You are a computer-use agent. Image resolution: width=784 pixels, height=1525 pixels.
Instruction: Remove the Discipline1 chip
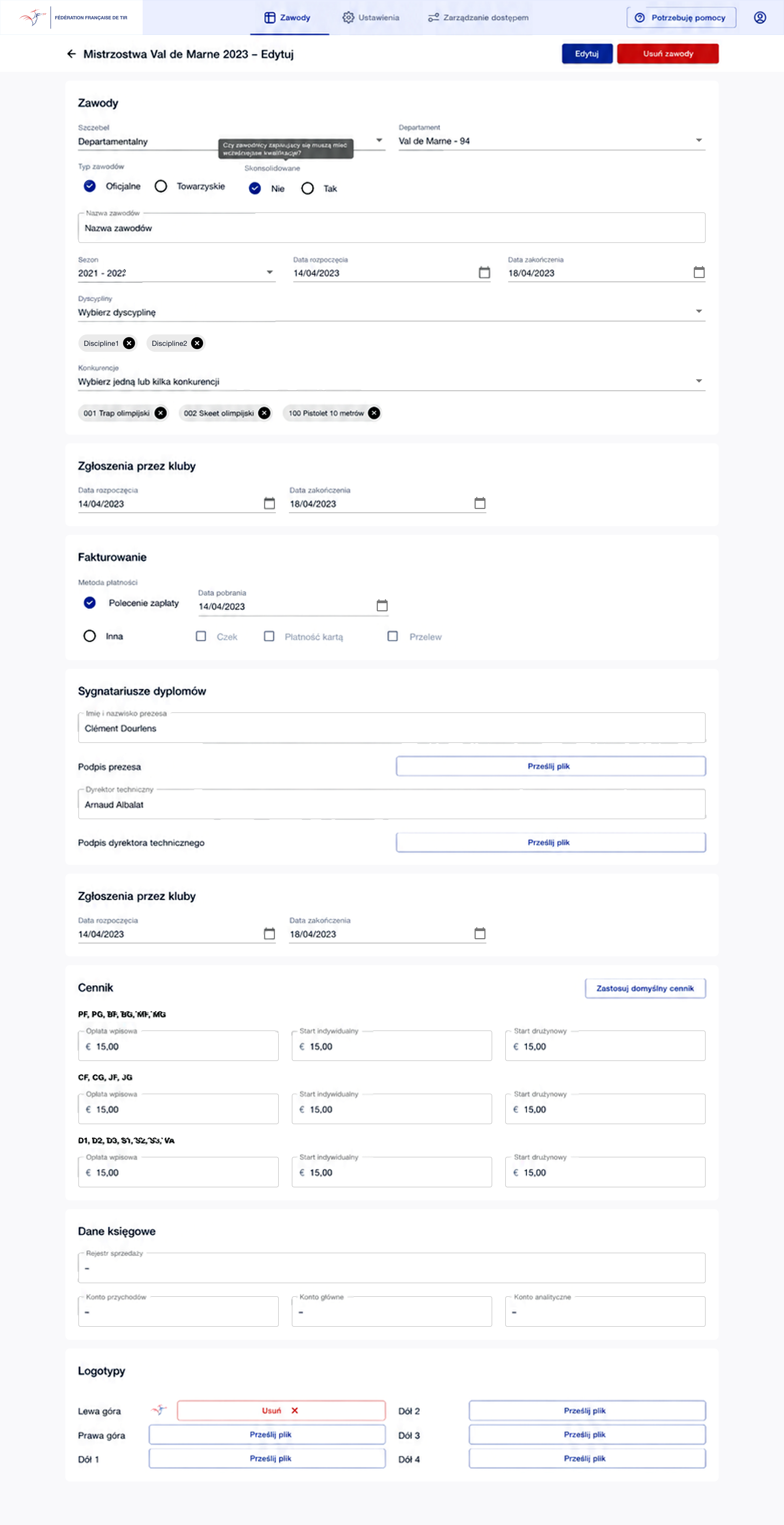[x=129, y=343]
